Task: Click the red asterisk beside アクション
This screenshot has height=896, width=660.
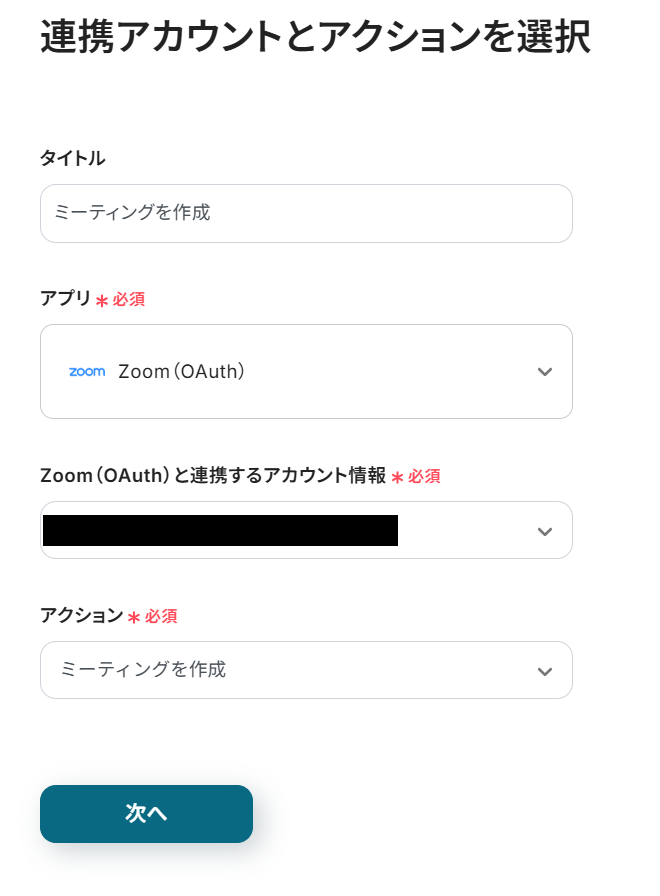Action: click(133, 618)
